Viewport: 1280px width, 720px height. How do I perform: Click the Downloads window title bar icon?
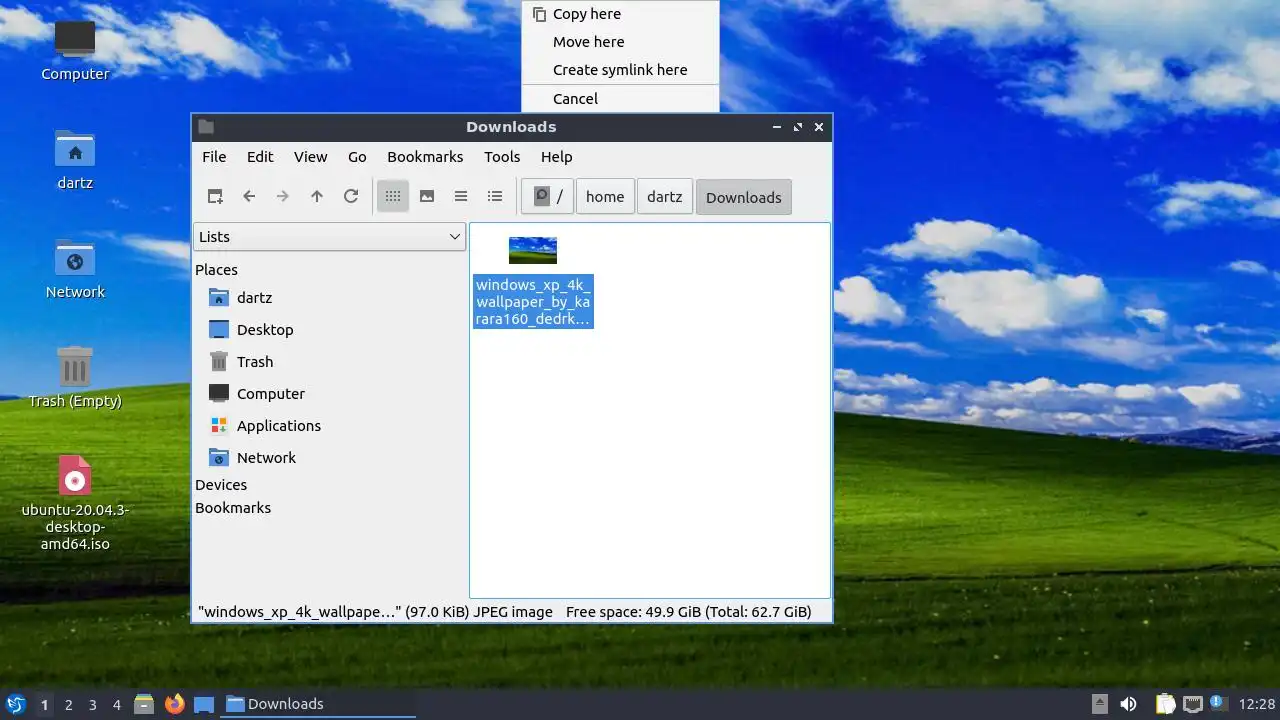point(206,127)
